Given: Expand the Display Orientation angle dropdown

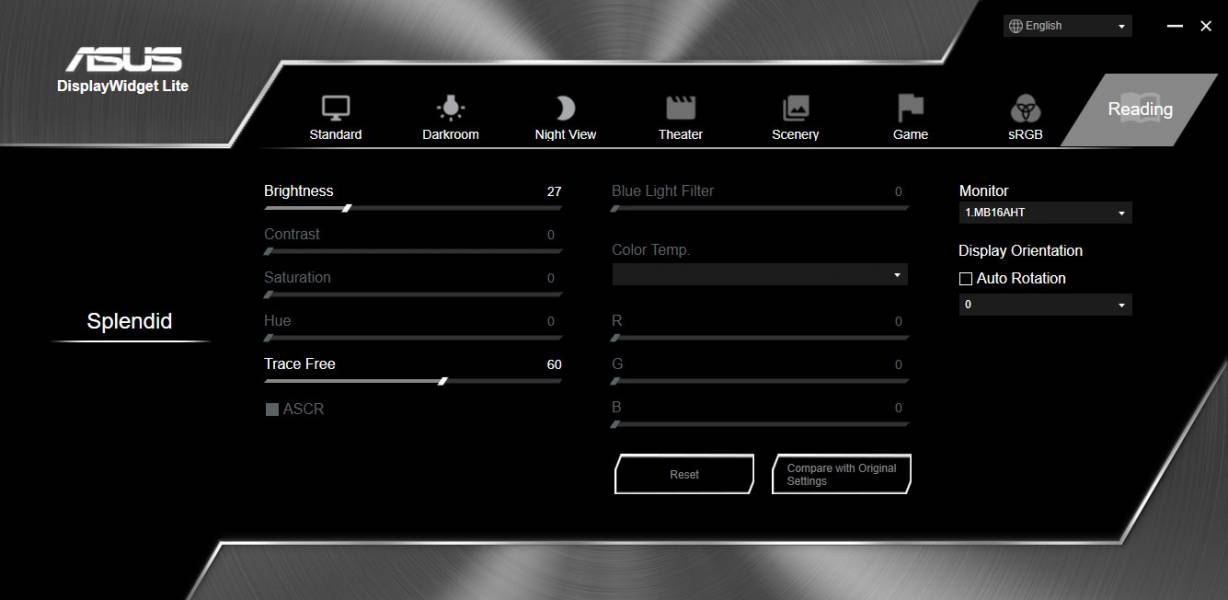Looking at the screenshot, I should pyautogui.click(x=1045, y=305).
